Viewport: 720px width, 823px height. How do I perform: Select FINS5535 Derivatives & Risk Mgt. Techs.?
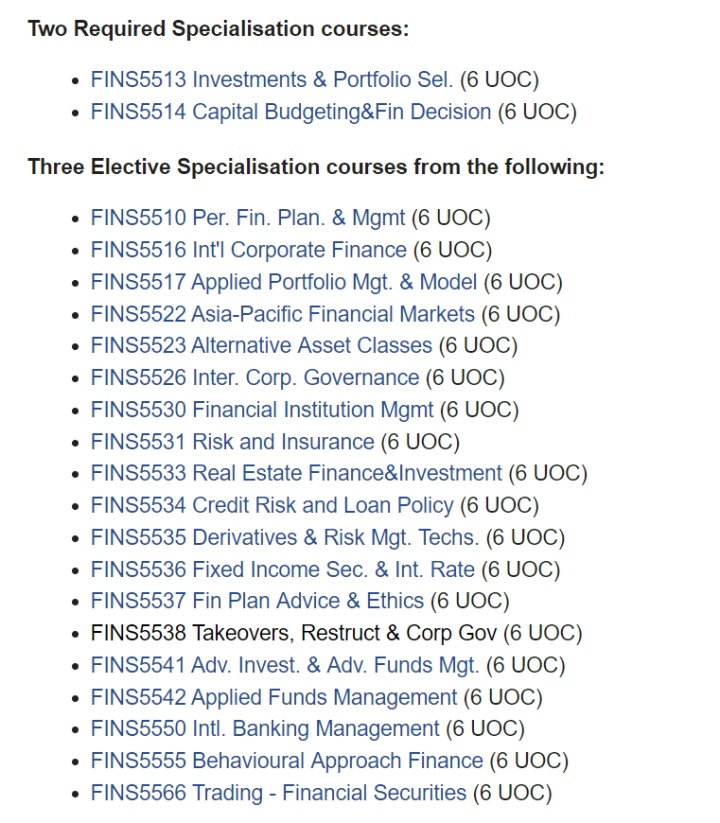coord(284,537)
